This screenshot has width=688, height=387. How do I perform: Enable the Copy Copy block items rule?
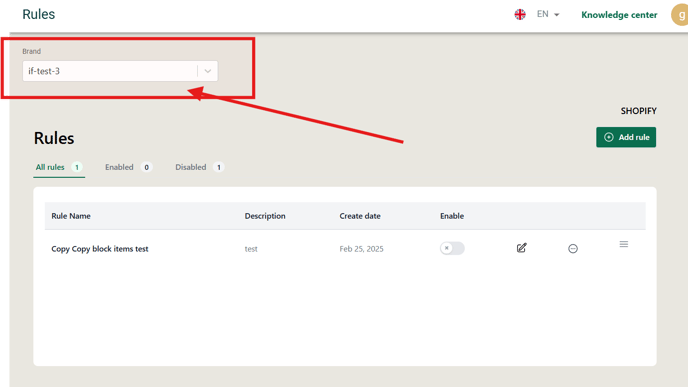[452, 248]
